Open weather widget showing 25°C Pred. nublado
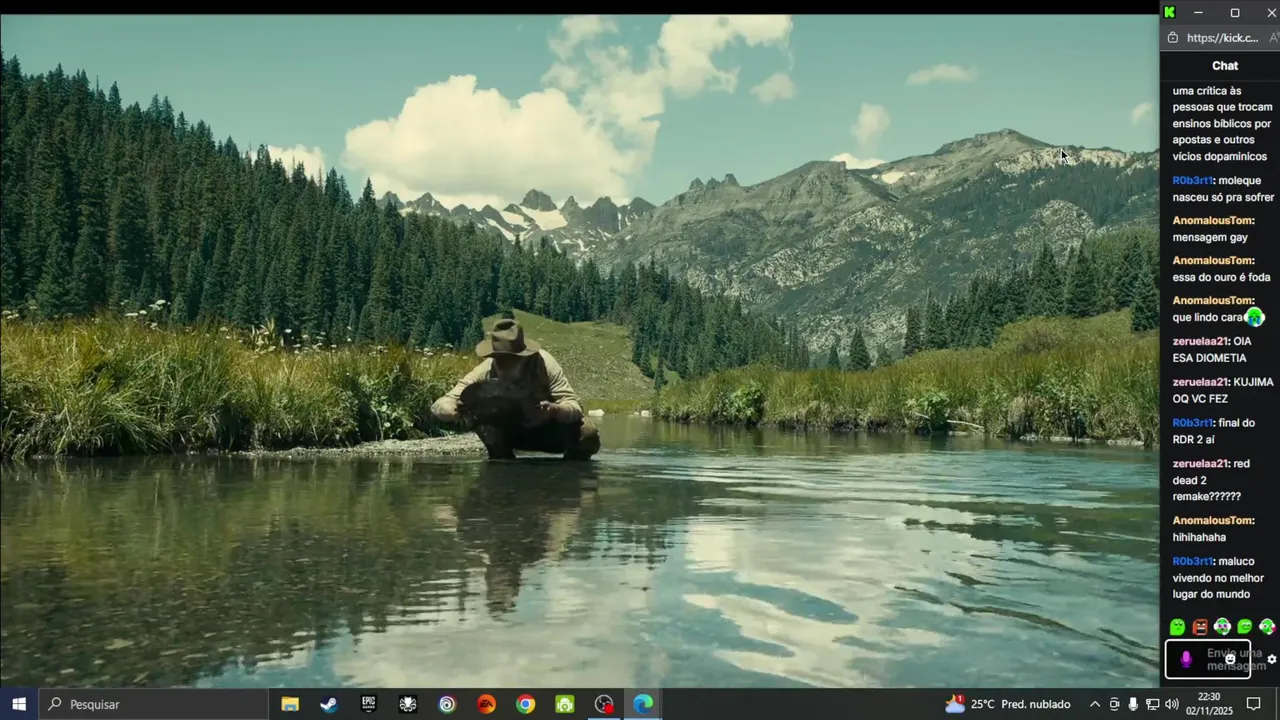The height and width of the screenshot is (720, 1280). coord(1008,704)
